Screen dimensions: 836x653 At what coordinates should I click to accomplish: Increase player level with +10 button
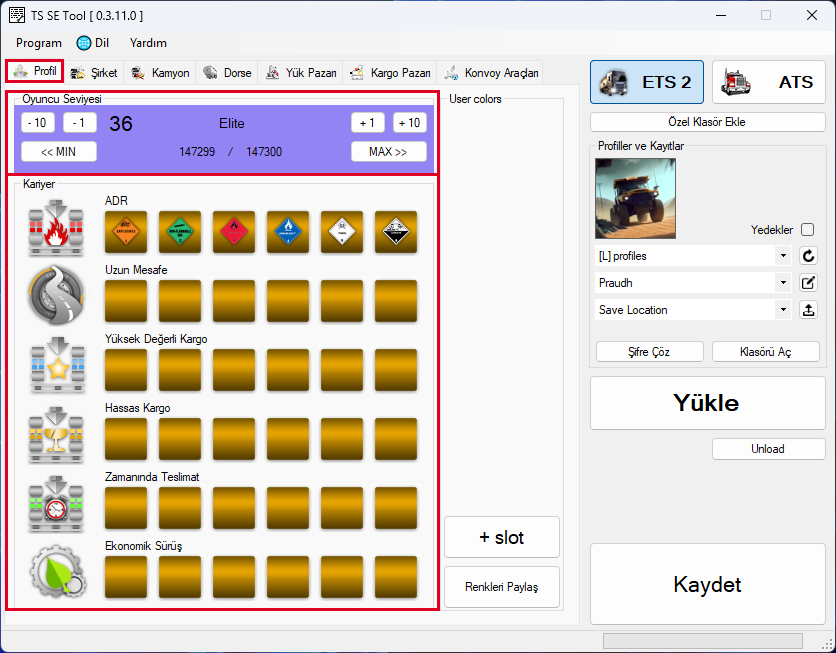coord(408,123)
